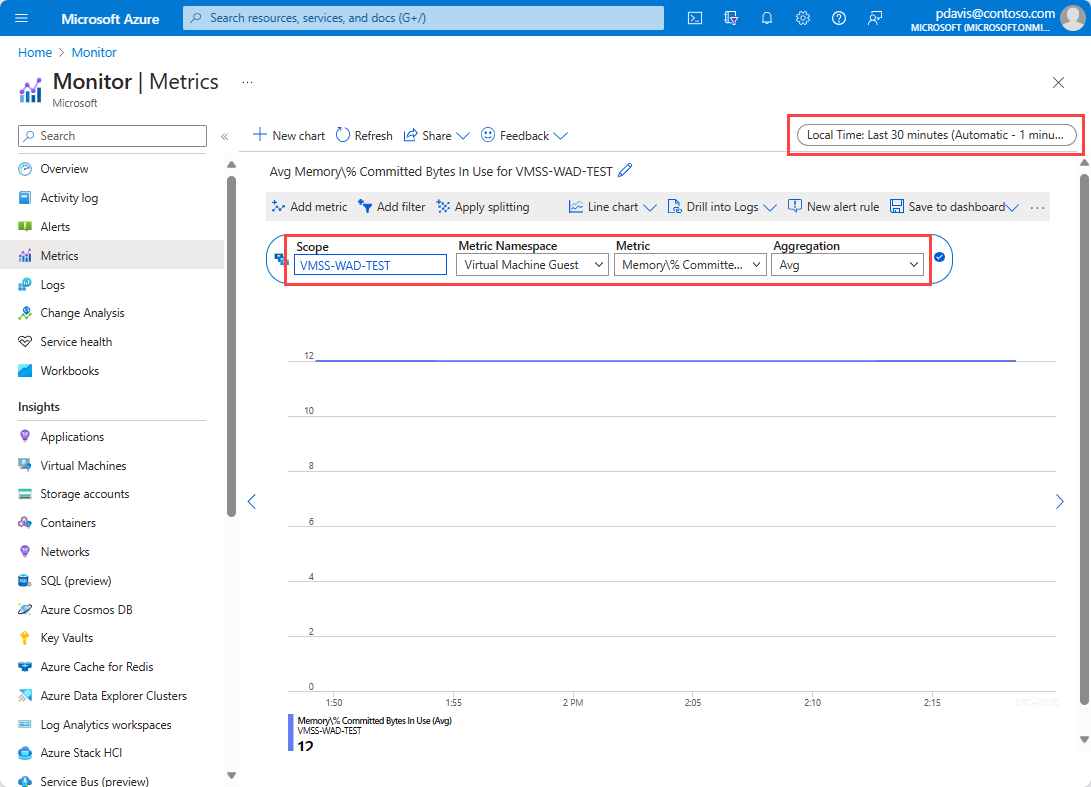Open the portal settings gear icon

pyautogui.click(x=803, y=18)
